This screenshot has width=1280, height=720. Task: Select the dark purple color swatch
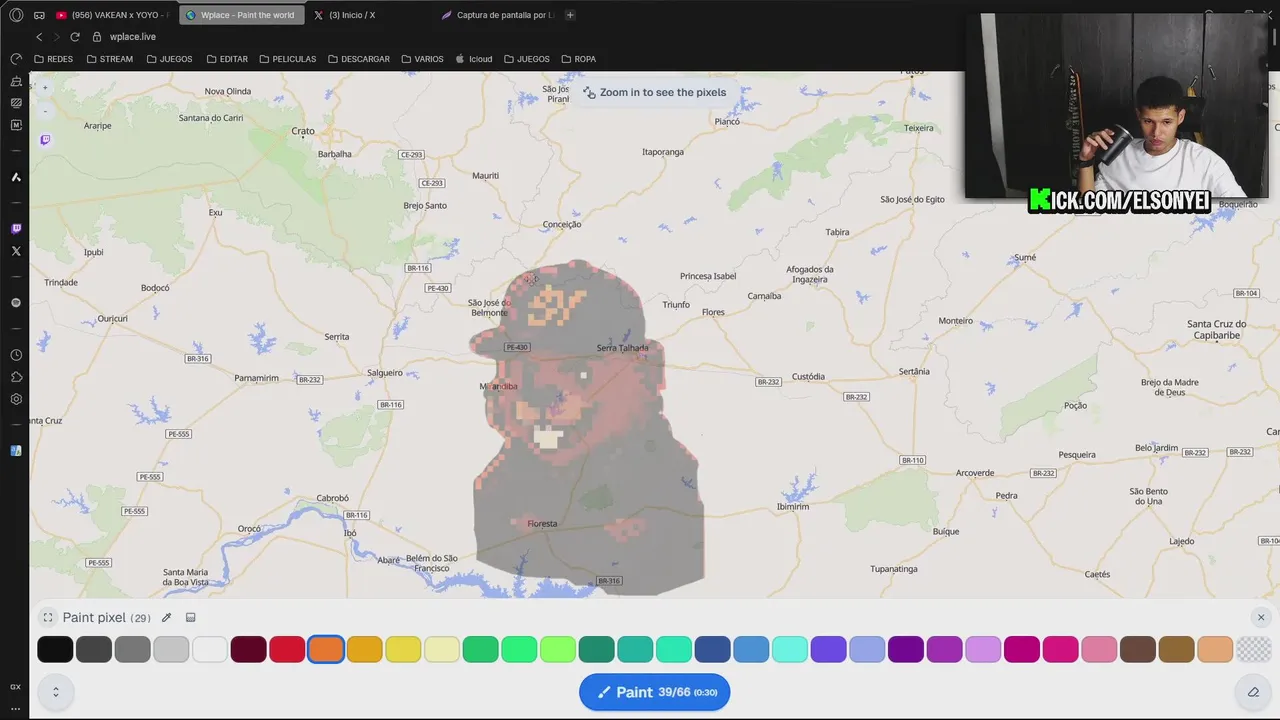pyautogui.click(x=906, y=649)
